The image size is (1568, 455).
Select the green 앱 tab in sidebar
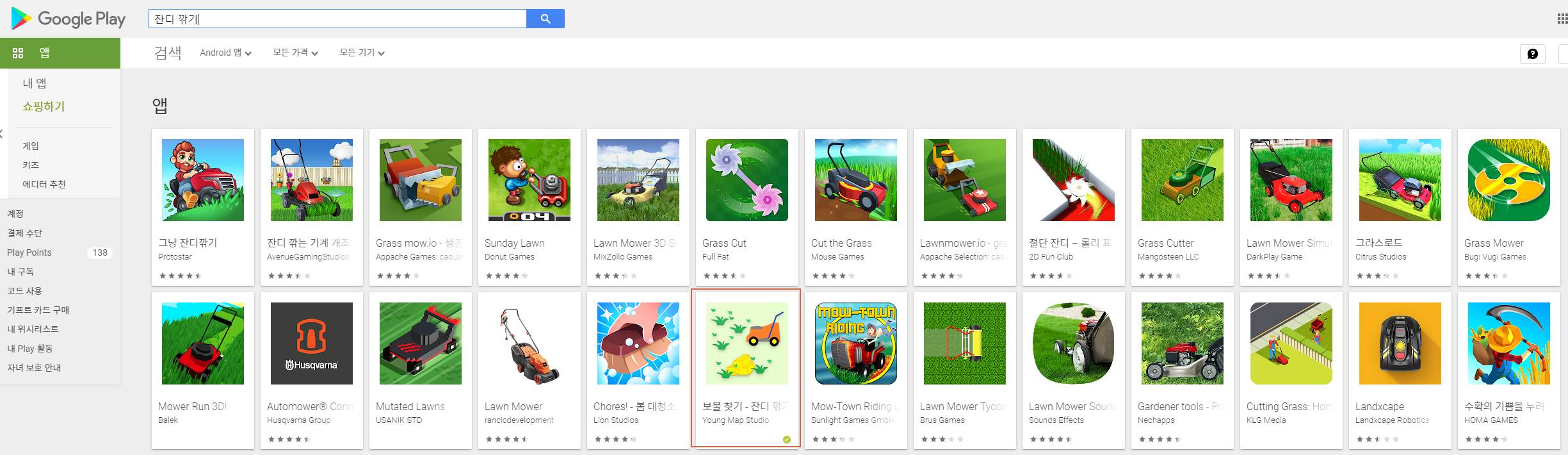point(60,53)
